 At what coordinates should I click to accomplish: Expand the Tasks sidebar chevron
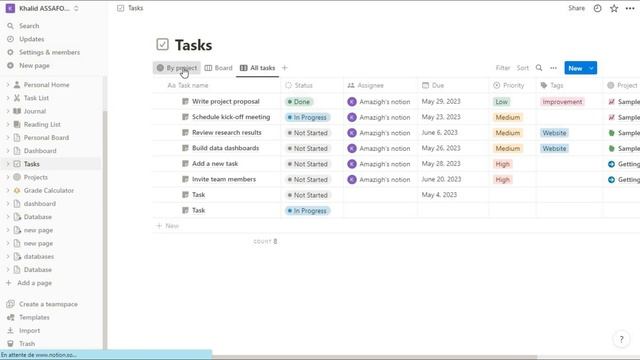tap(7, 164)
